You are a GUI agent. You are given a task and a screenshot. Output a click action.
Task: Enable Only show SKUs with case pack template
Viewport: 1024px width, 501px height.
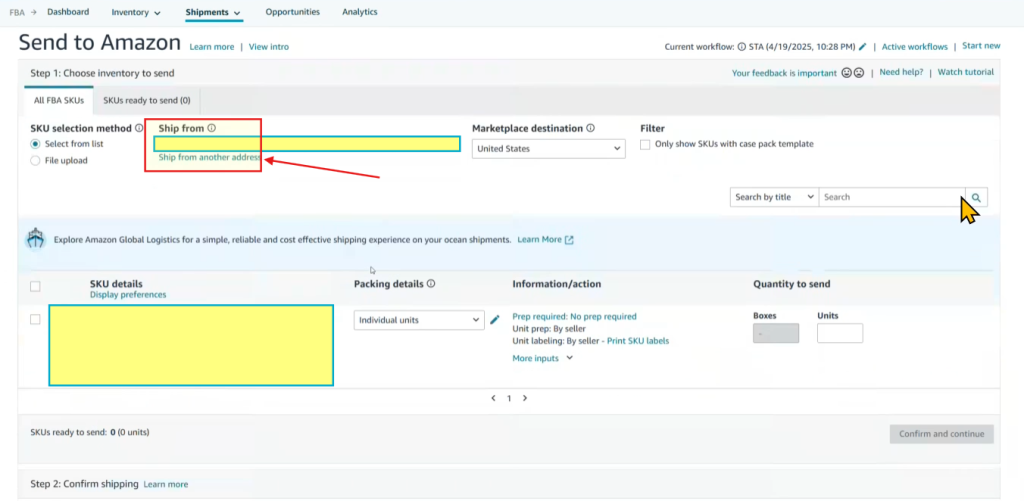[x=646, y=144]
